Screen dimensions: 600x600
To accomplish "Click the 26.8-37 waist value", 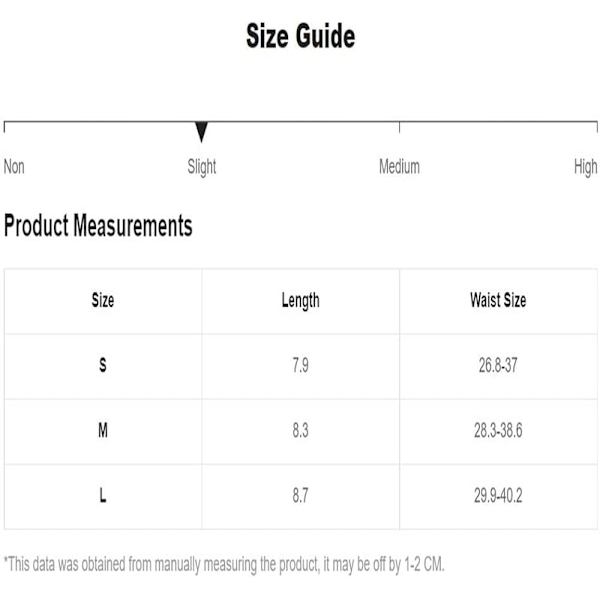I will pyautogui.click(x=498, y=365).
